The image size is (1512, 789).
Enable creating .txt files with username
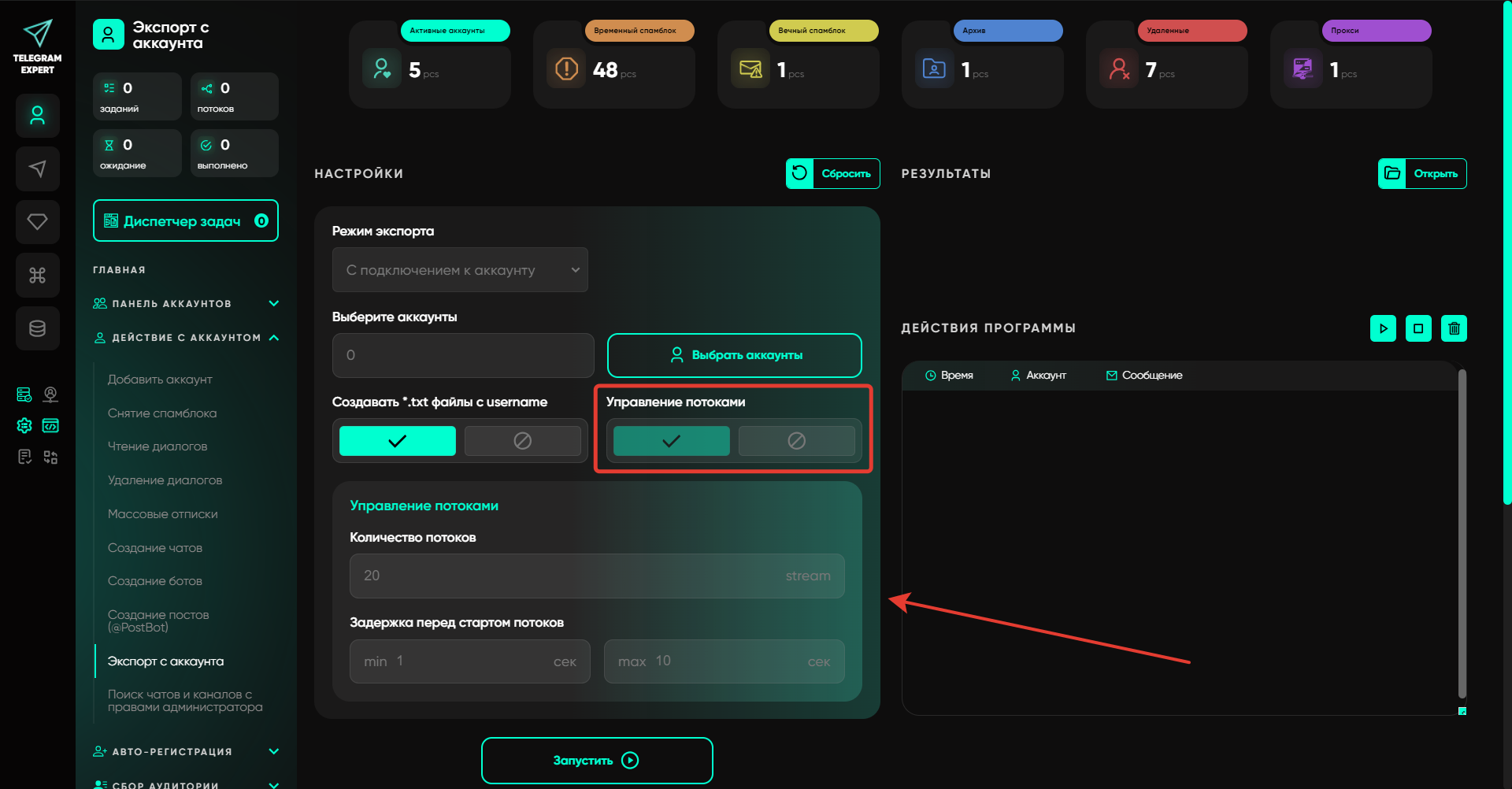(398, 441)
